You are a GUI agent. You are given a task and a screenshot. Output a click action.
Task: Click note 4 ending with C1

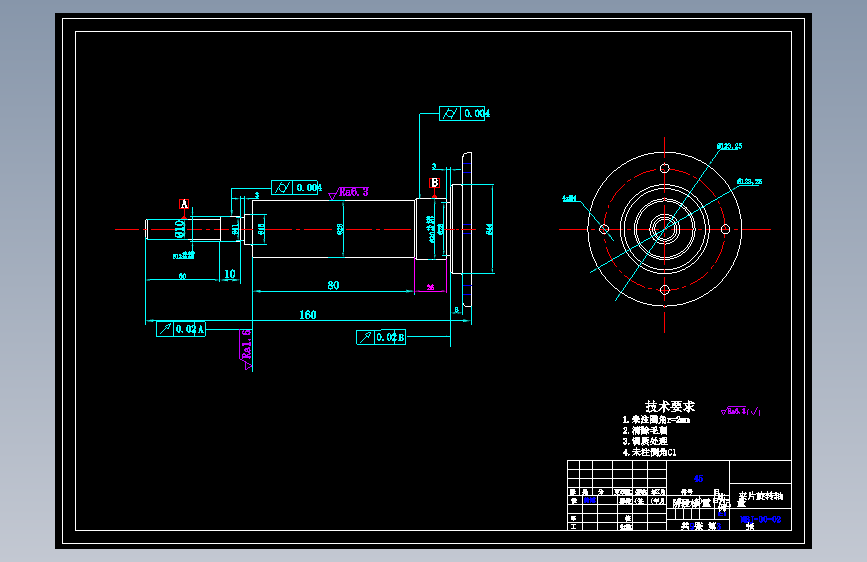(649, 452)
